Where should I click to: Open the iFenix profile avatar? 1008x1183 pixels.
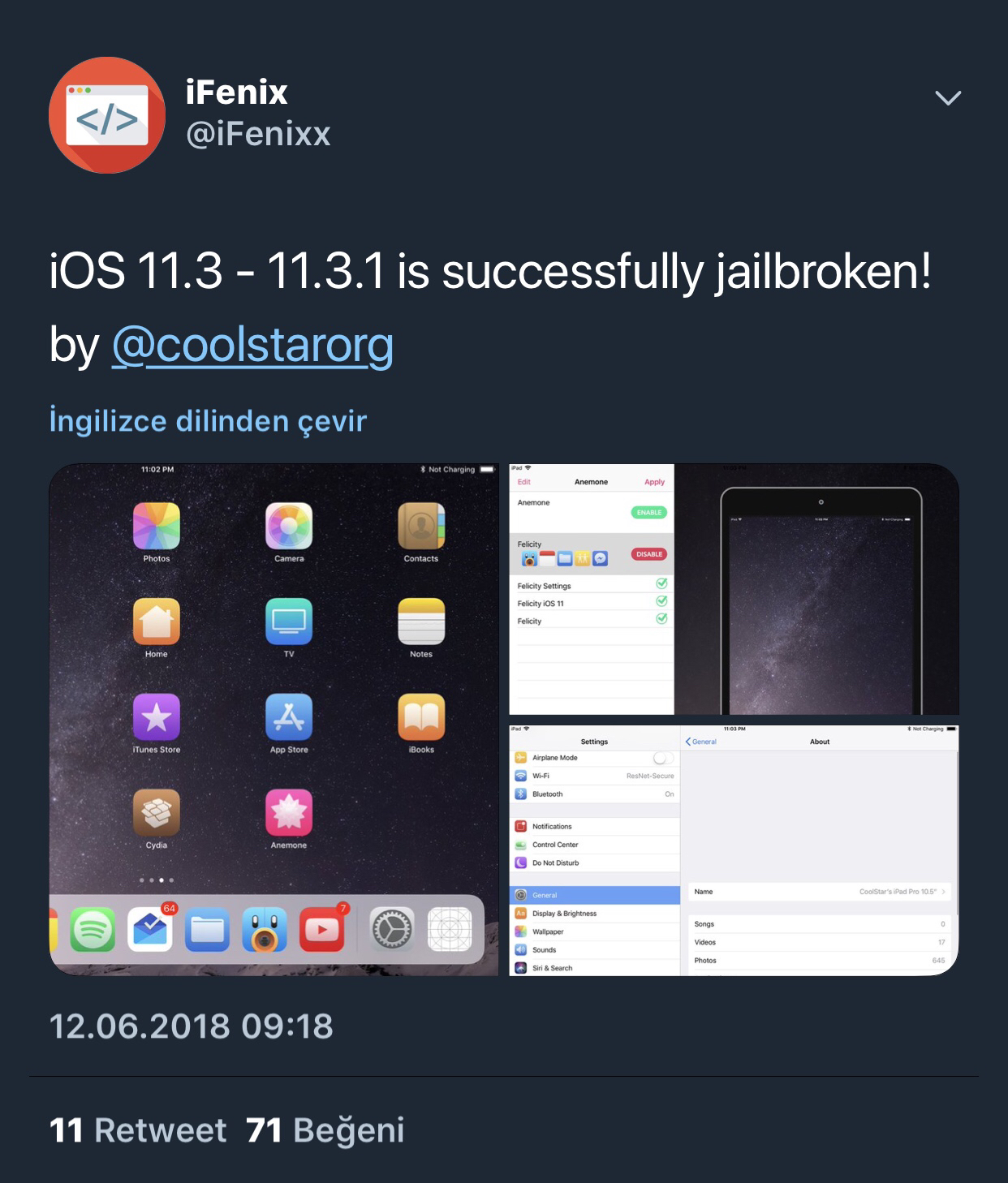107,115
